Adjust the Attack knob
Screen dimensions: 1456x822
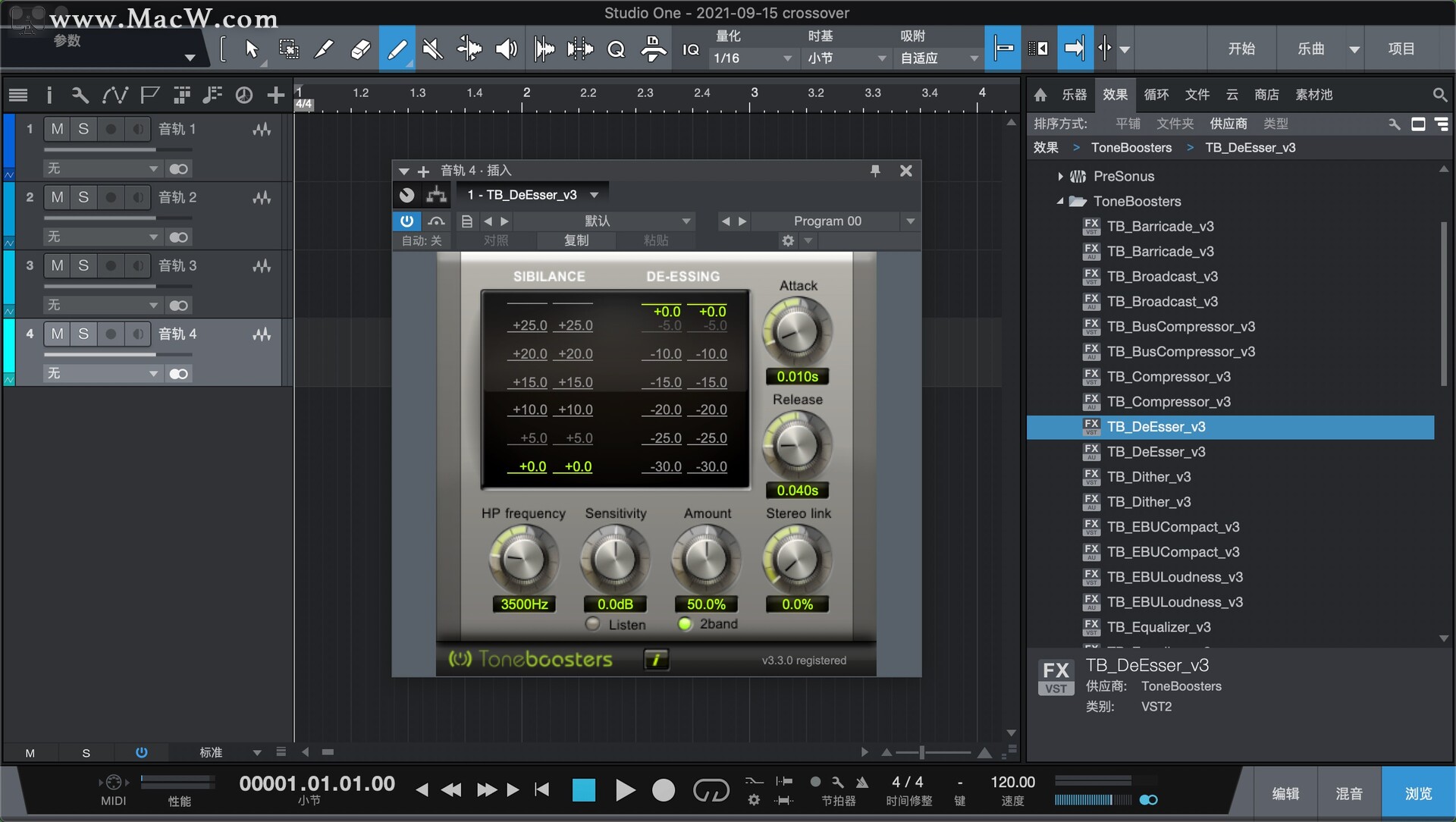(x=797, y=332)
